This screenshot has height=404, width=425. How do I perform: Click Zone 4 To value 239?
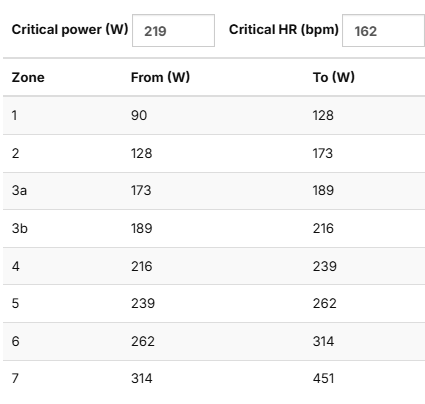pos(325,266)
